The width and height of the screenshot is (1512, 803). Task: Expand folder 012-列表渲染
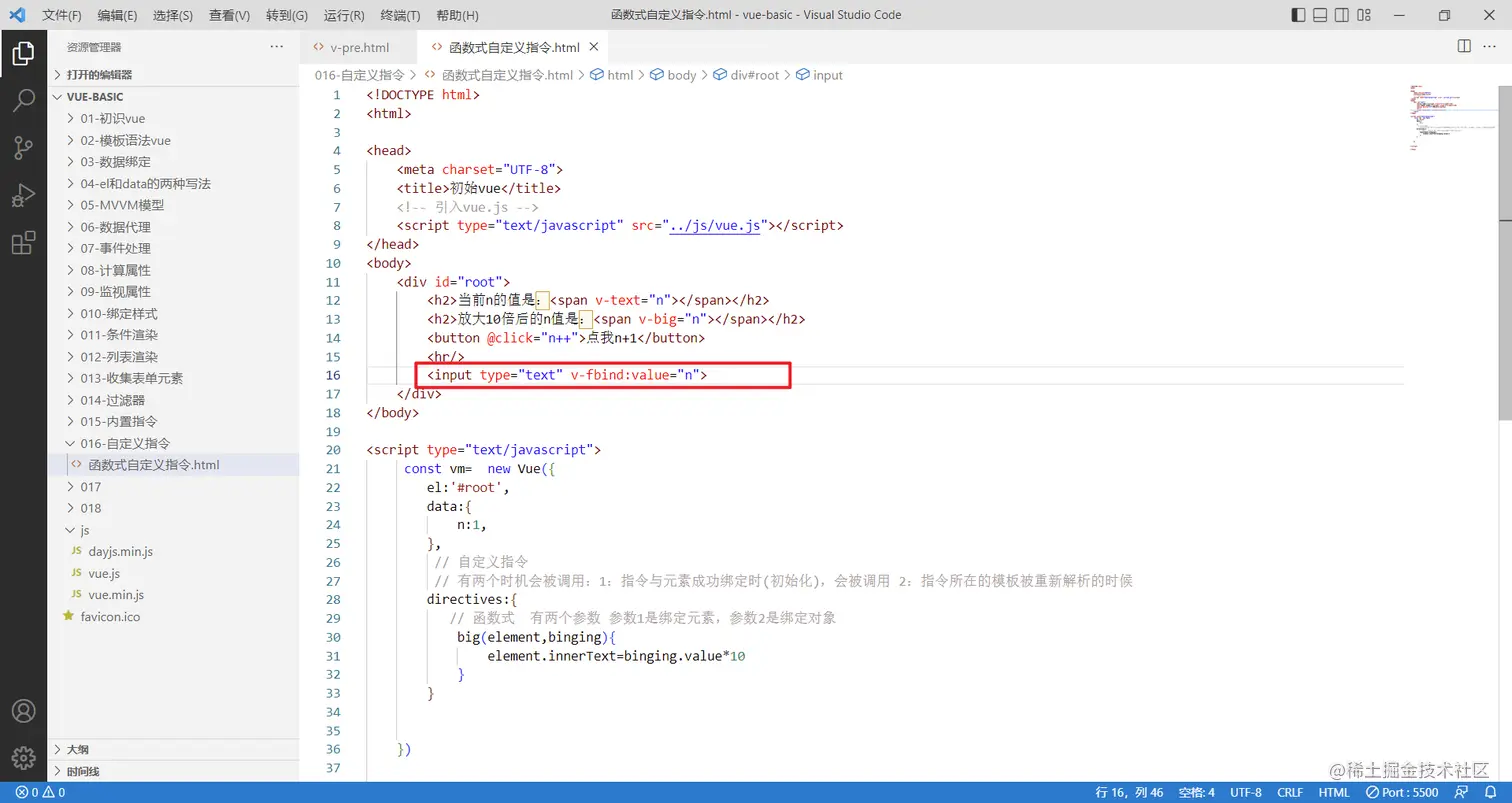click(173, 357)
